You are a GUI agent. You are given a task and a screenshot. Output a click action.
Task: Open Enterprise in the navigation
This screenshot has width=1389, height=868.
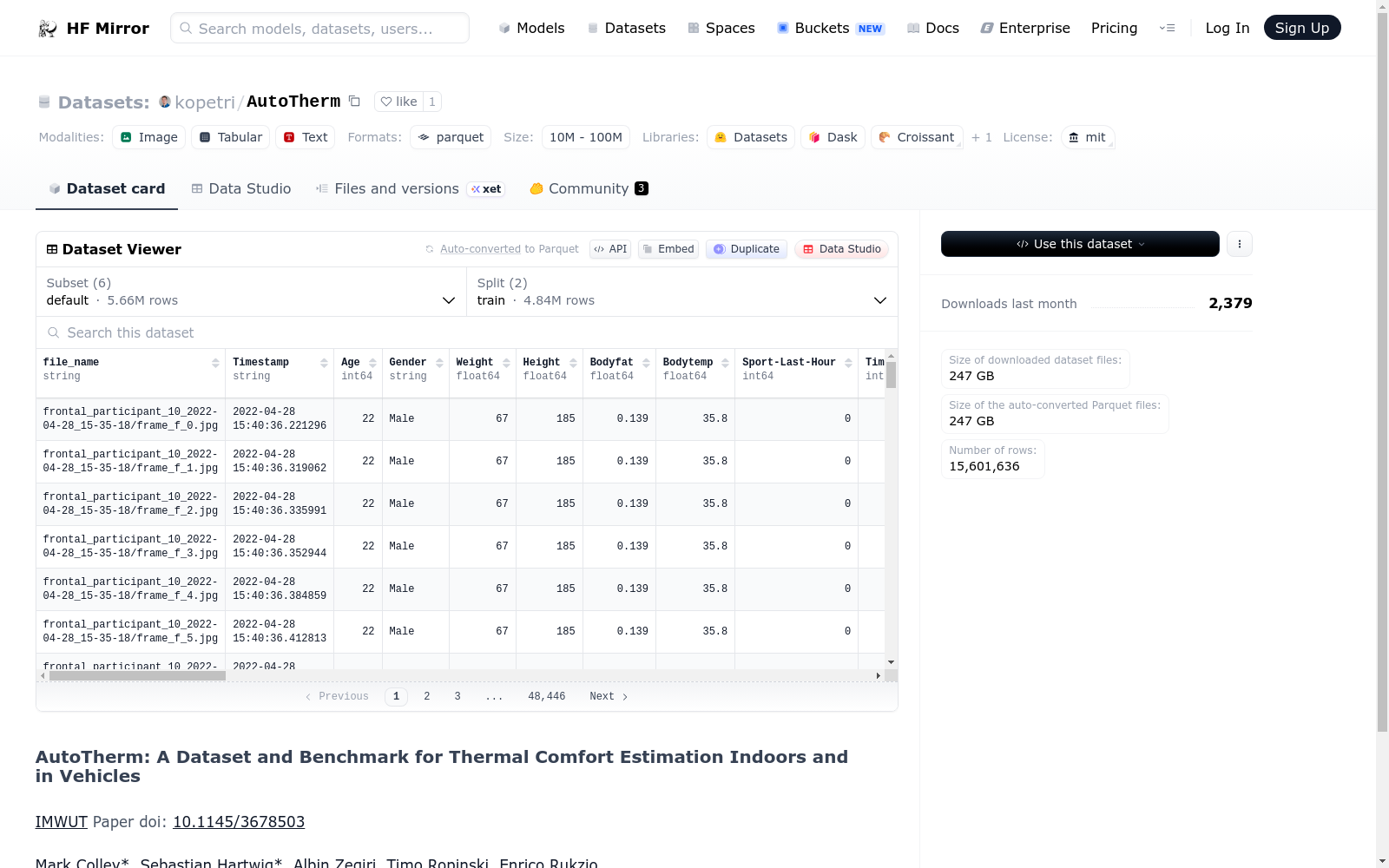(x=1025, y=28)
